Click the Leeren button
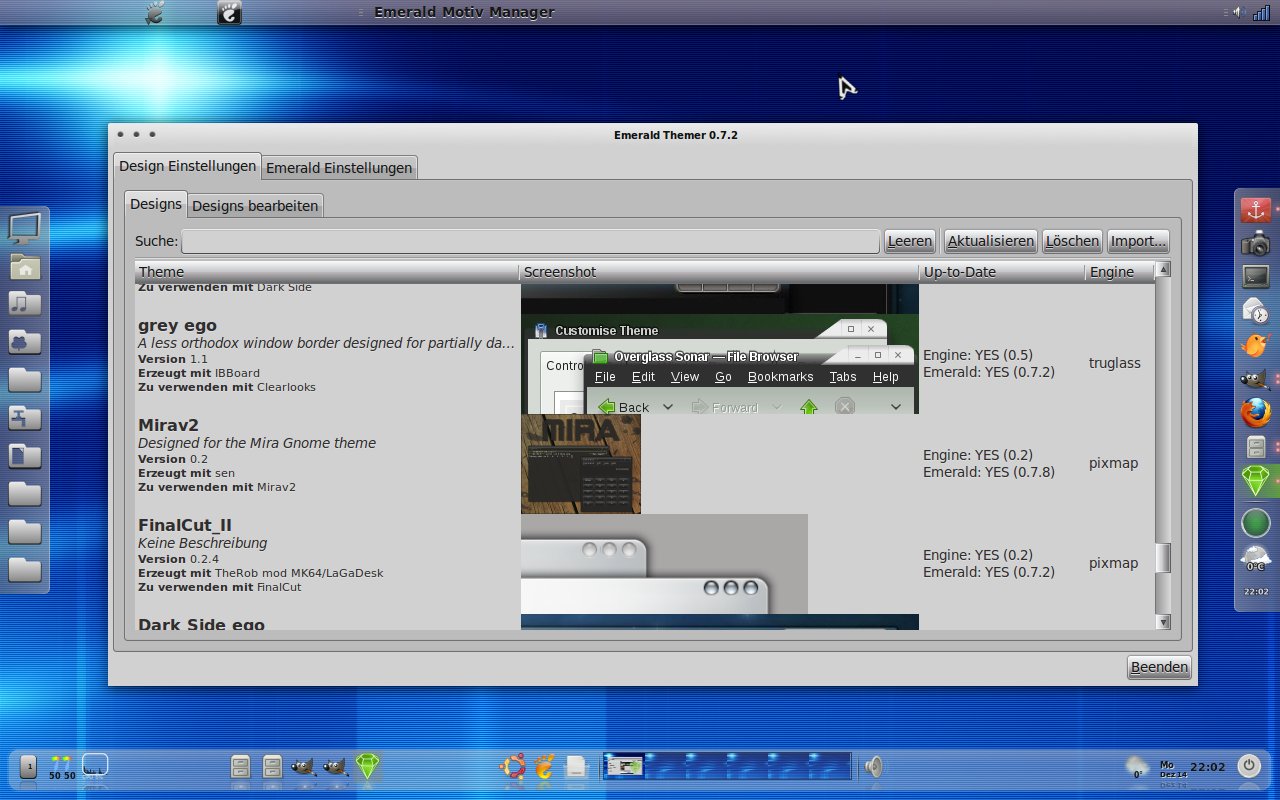The height and width of the screenshot is (800, 1280). click(x=910, y=241)
